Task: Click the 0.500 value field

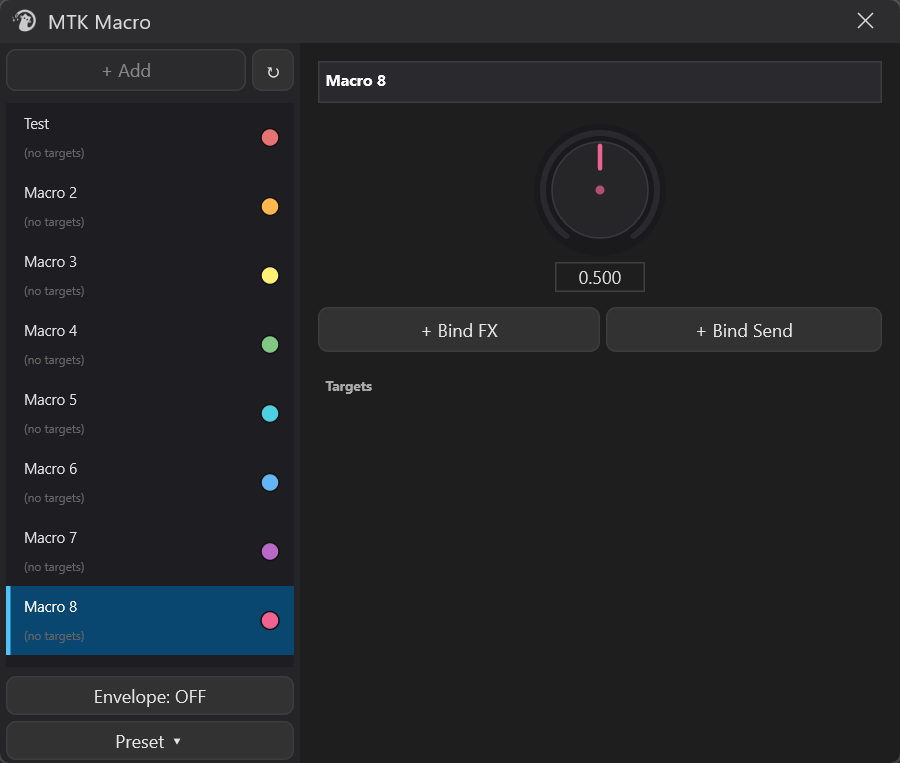Action: (600, 277)
